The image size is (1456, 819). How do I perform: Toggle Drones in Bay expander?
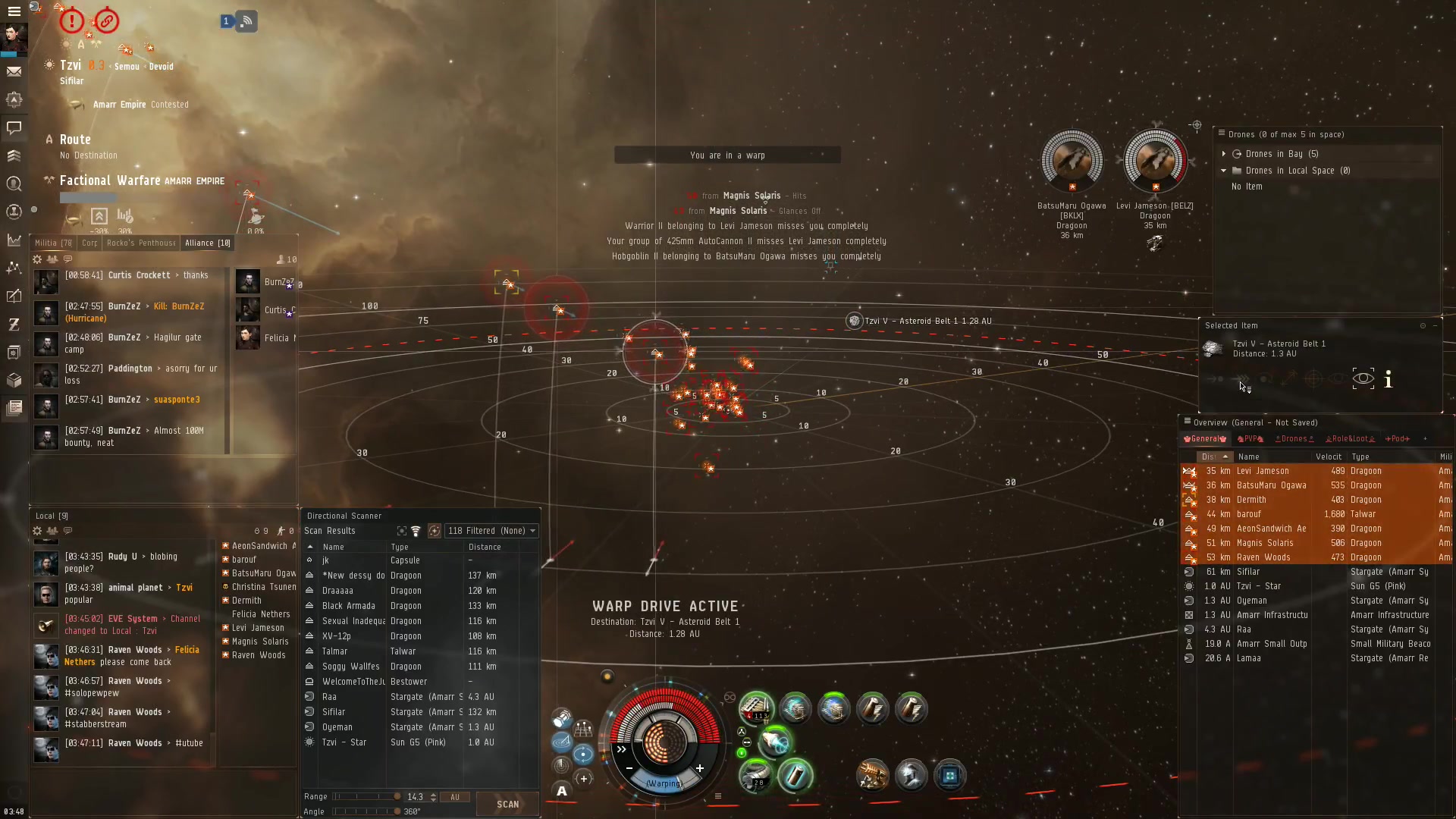(1224, 153)
